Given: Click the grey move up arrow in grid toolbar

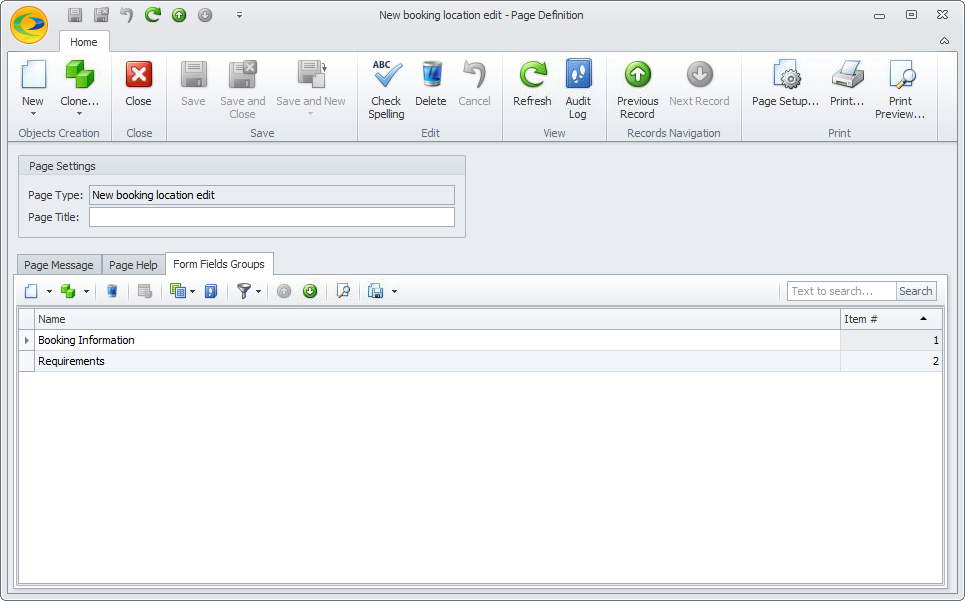Looking at the screenshot, I should click(284, 291).
